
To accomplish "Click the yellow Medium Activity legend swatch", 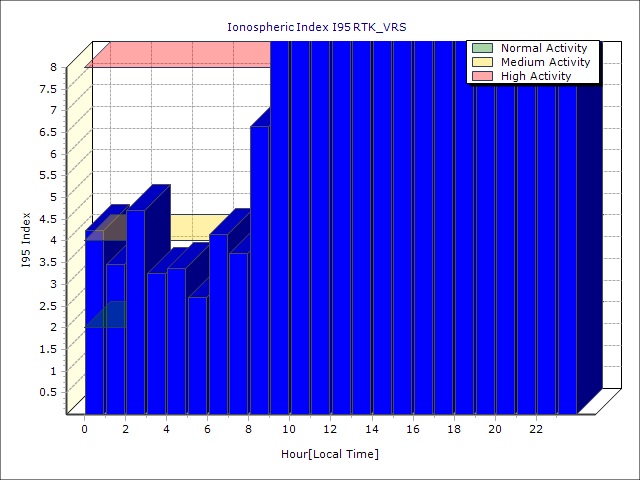I will [x=482, y=62].
